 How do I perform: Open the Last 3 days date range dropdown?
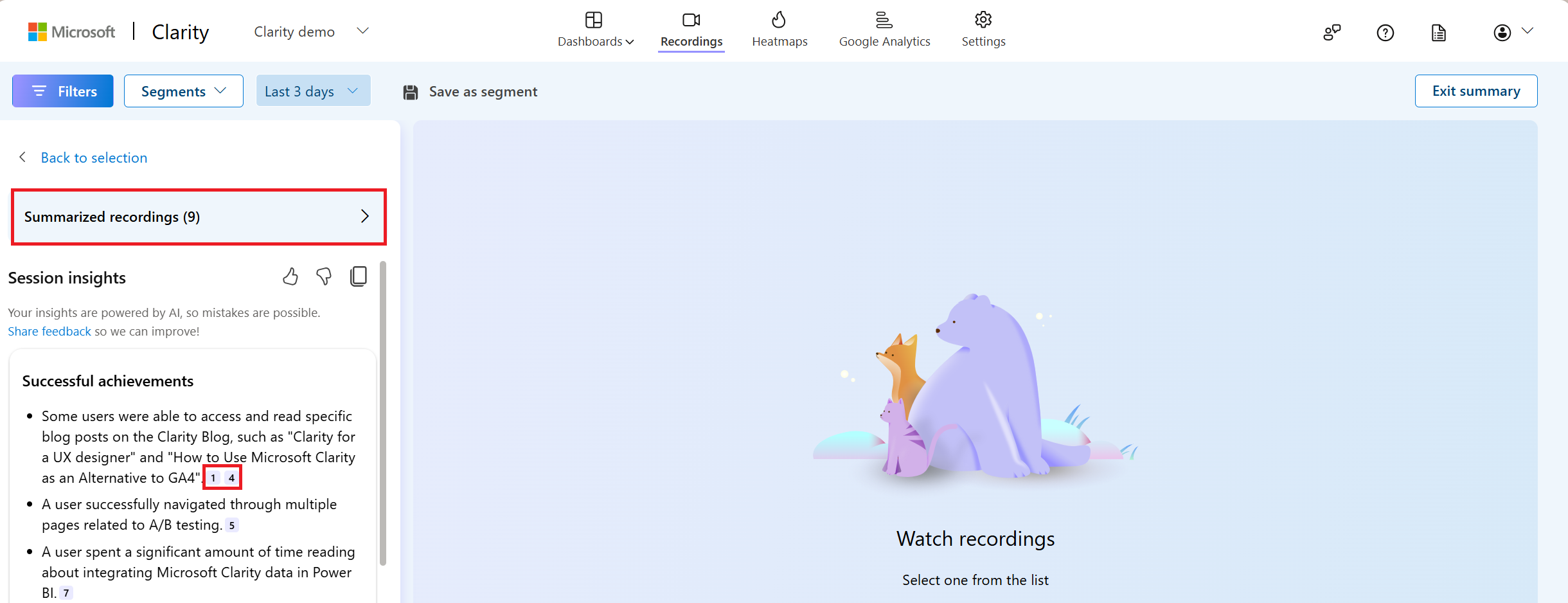(314, 91)
